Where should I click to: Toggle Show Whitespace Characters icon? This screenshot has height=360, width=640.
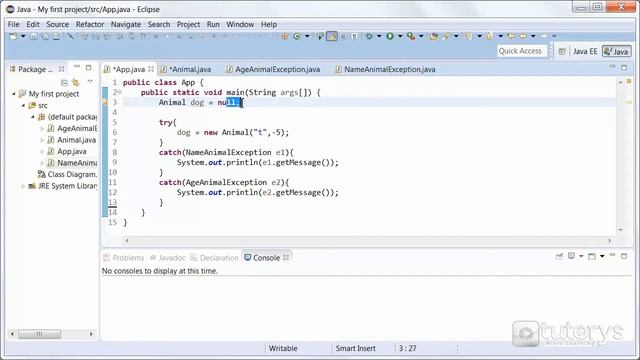[354, 36]
